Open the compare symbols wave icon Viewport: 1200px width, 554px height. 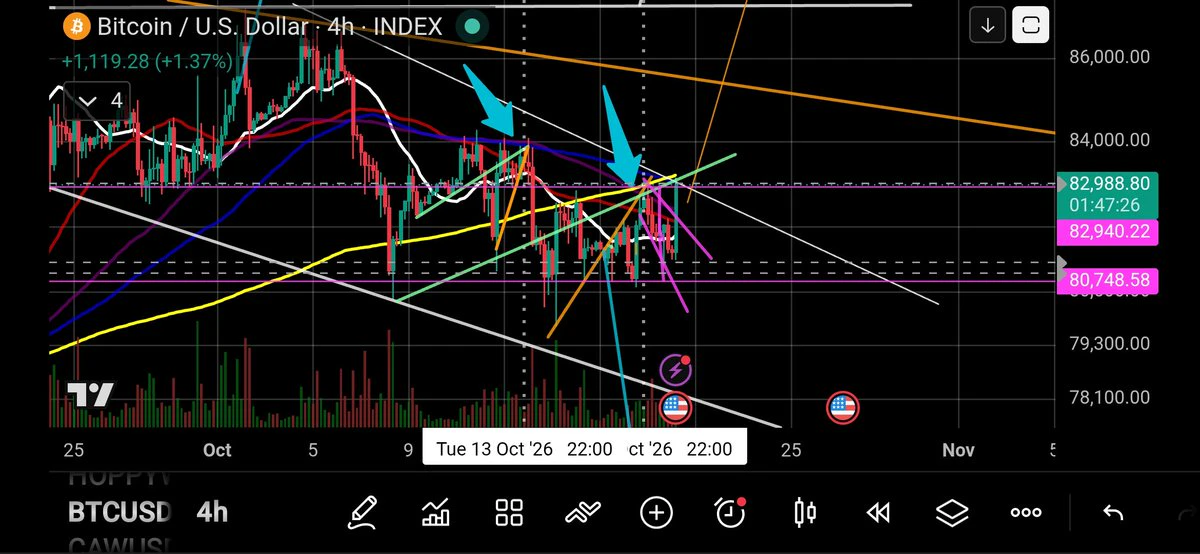click(583, 513)
